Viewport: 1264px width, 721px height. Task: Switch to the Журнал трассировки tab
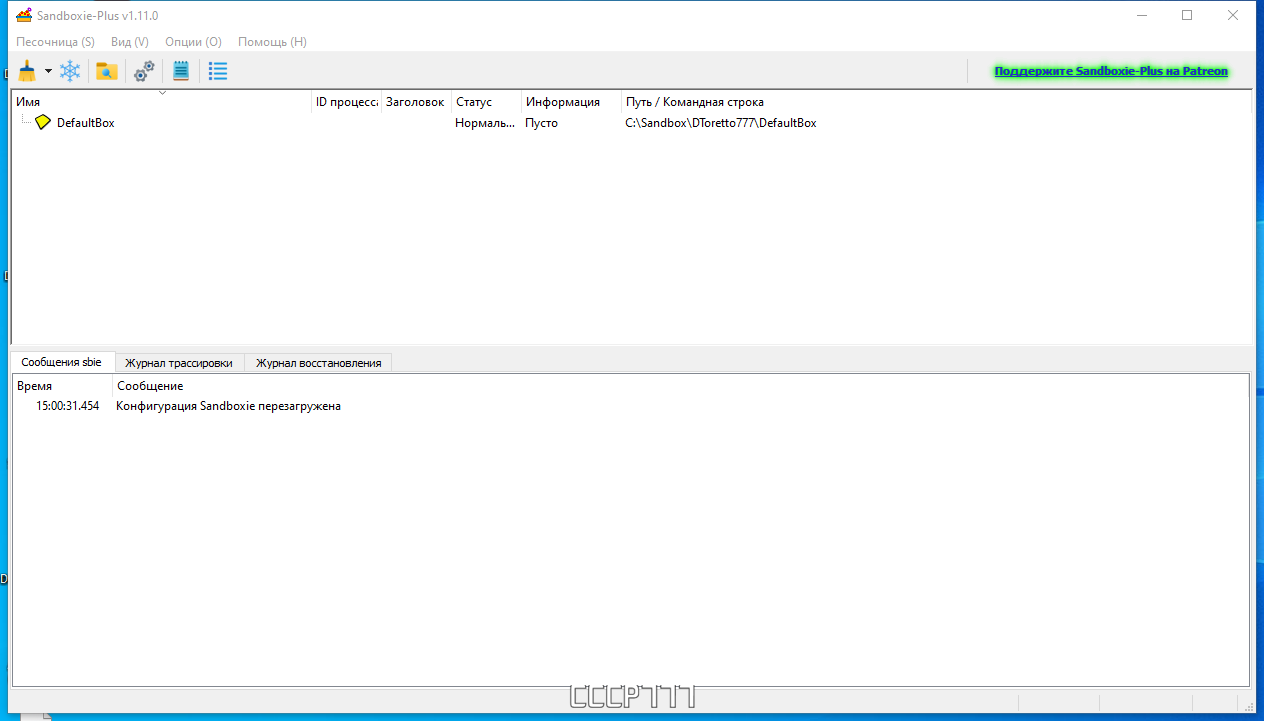point(179,363)
